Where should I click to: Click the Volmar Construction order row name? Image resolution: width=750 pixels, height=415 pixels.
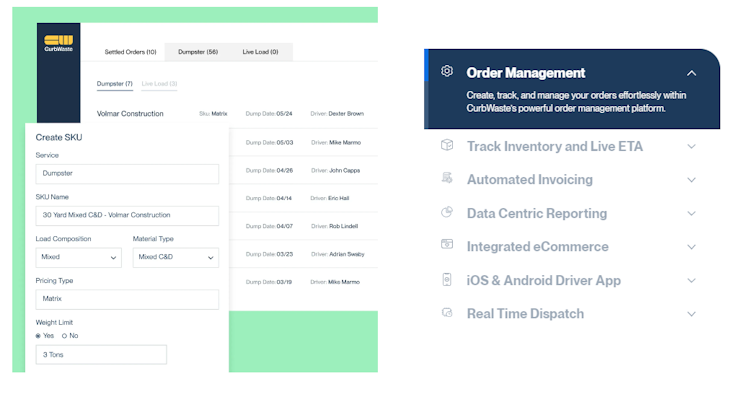(130, 114)
